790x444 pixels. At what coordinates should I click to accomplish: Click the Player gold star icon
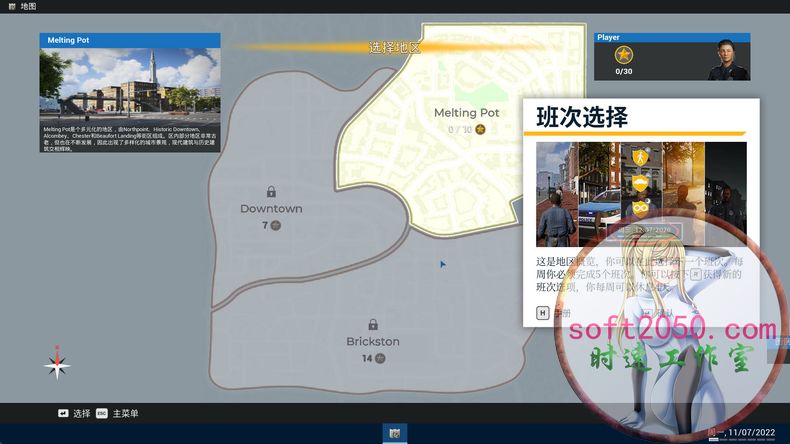(x=624, y=54)
